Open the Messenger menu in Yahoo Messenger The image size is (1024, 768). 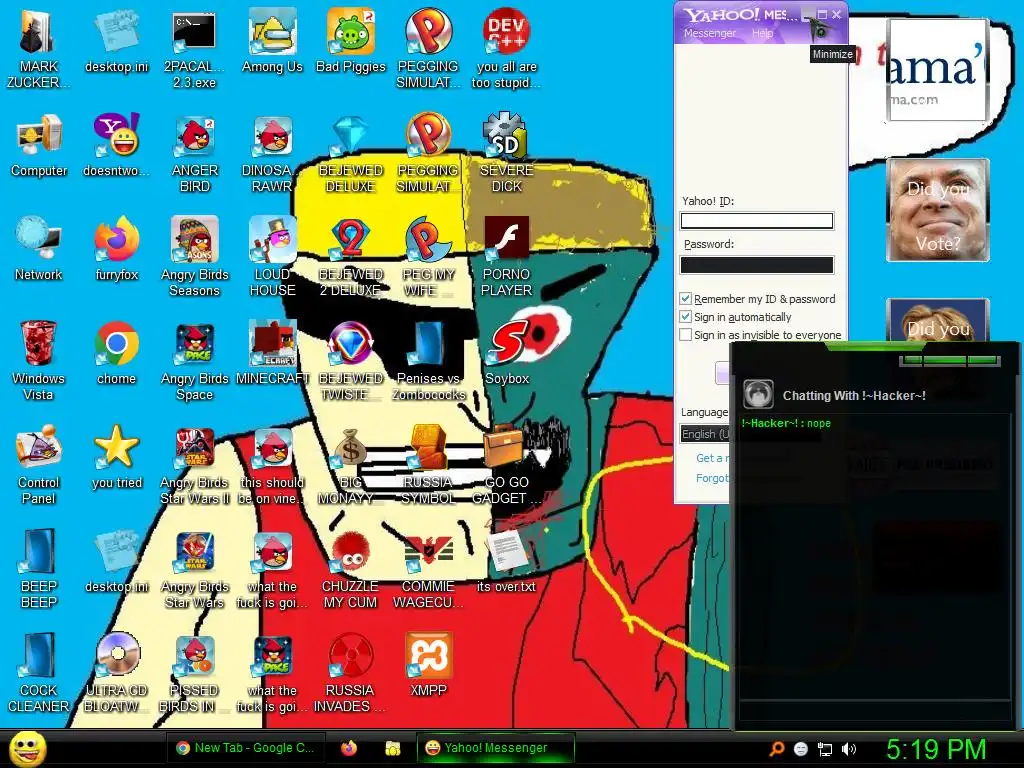click(x=709, y=33)
